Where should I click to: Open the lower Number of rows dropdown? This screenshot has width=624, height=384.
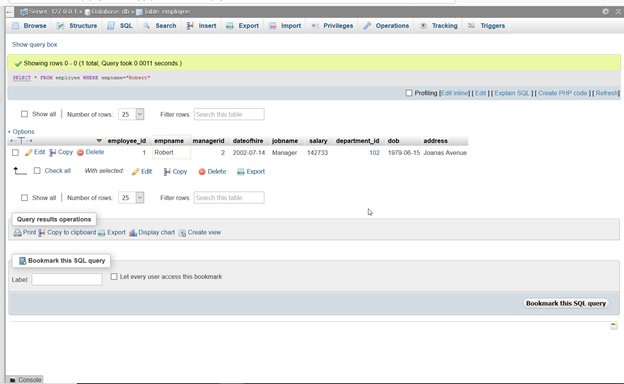[131, 198]
